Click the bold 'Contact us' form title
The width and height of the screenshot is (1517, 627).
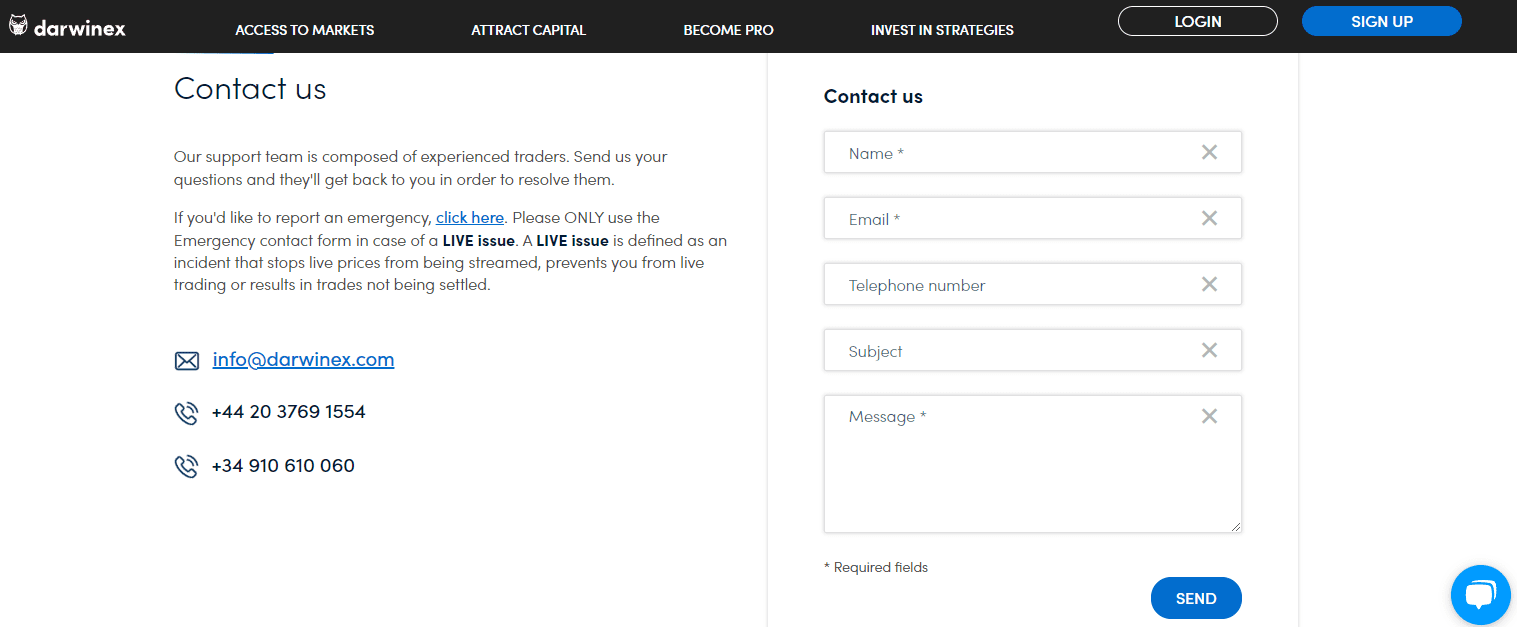click(x=873, y=96)
